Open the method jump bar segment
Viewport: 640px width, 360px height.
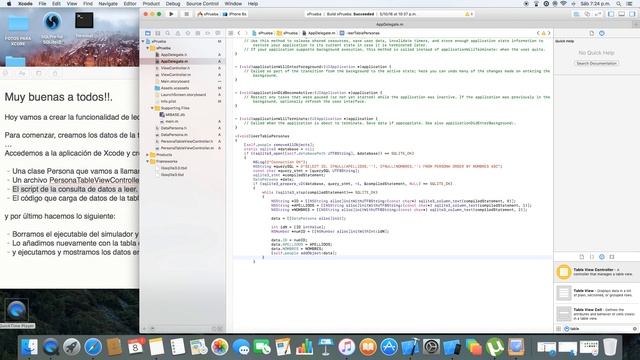[360, 33]
